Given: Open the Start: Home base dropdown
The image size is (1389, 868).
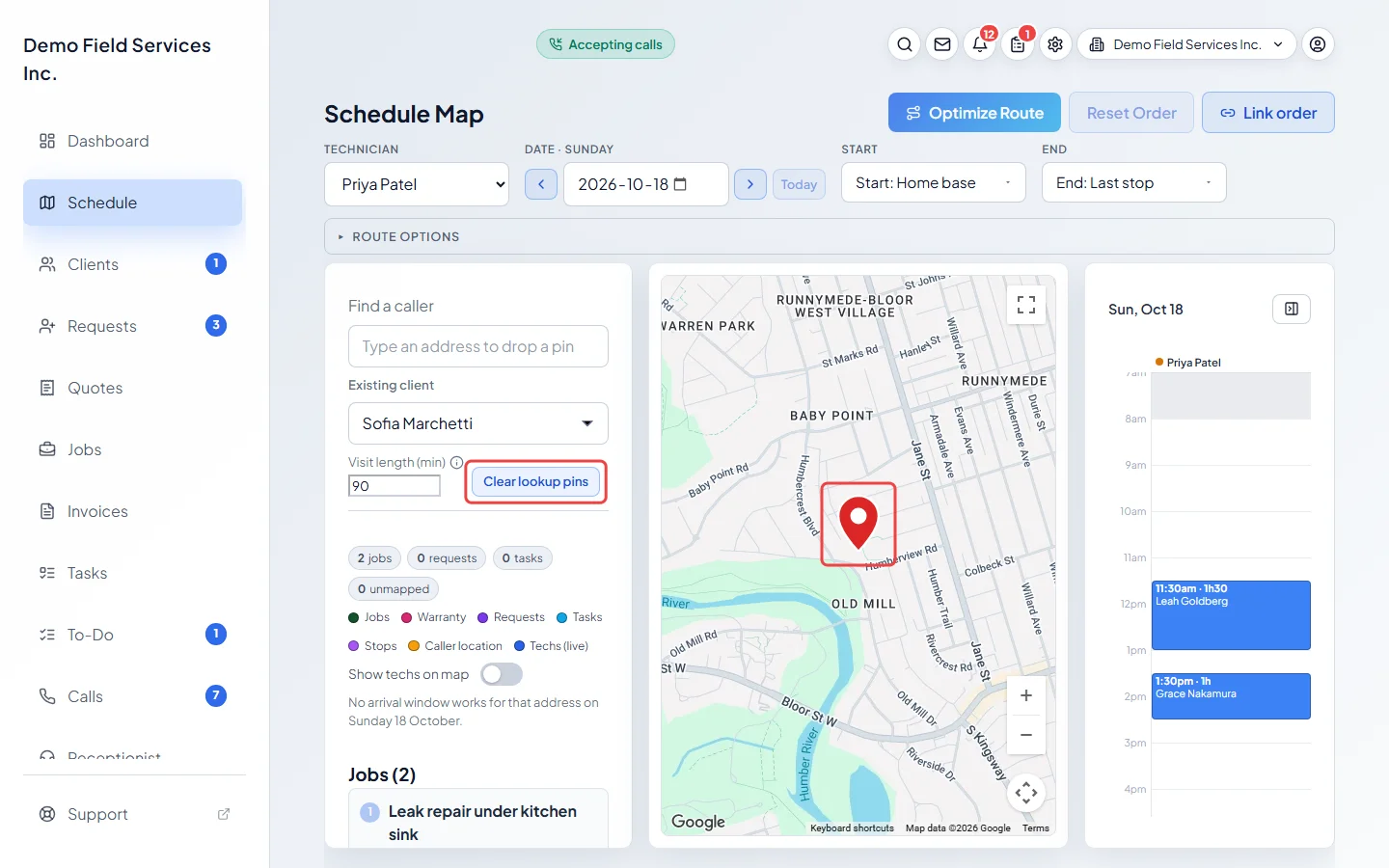Looking at the screenshot, I should tap(934, 182).
